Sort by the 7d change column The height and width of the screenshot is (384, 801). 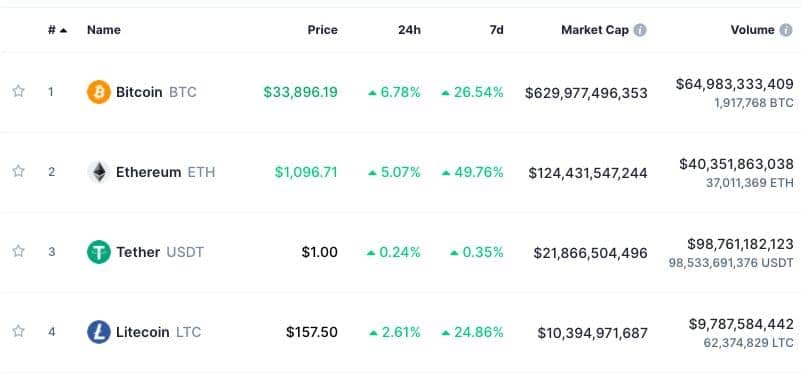(496, 30)
